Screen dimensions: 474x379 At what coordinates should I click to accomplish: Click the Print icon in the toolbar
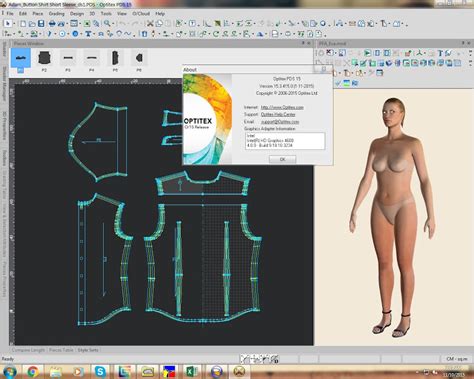tap(52, 23)
